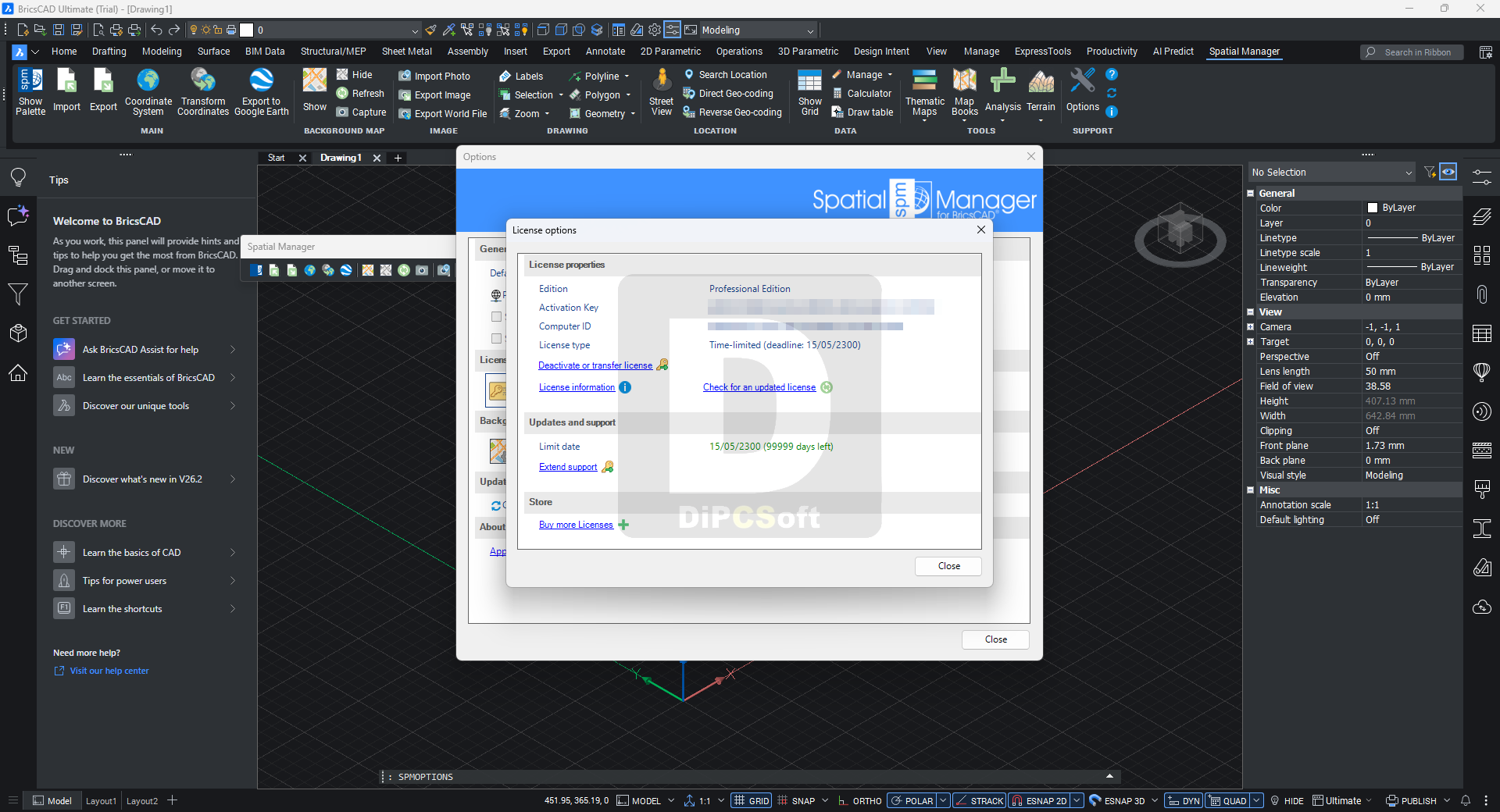Open Street View tool
This screenshot has width=1500, height=812.
(662, 91)
